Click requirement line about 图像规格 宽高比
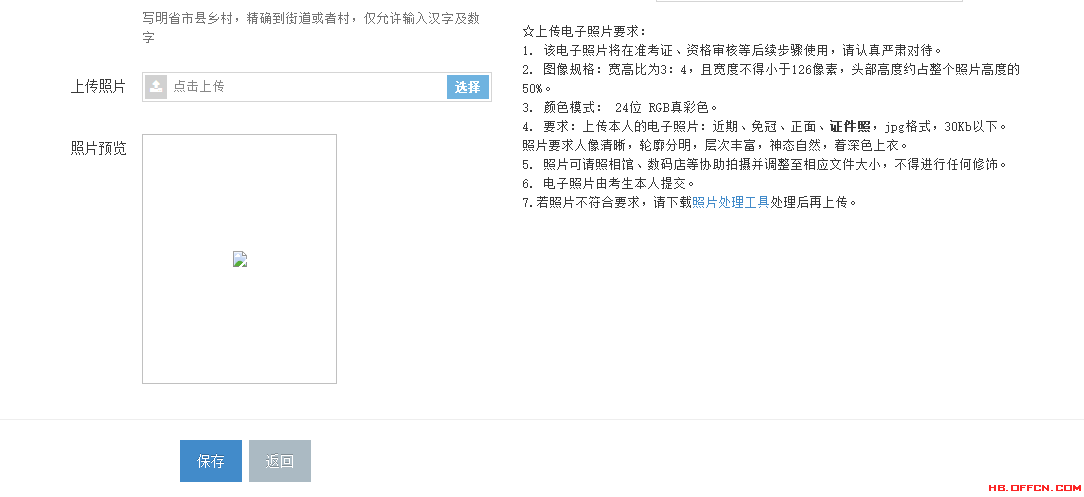1084x497 pixels. tap(772, 79)
